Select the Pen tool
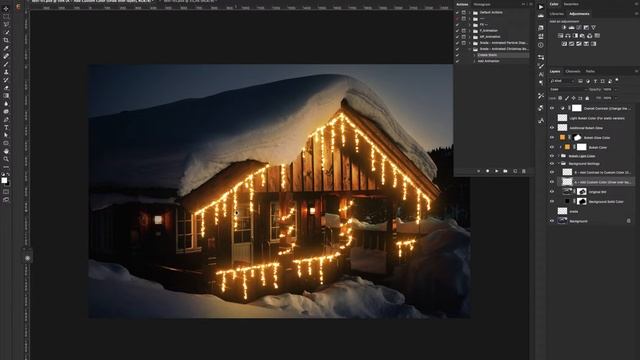640x360 pixels. pyautogui.click(x=6, y=120)
